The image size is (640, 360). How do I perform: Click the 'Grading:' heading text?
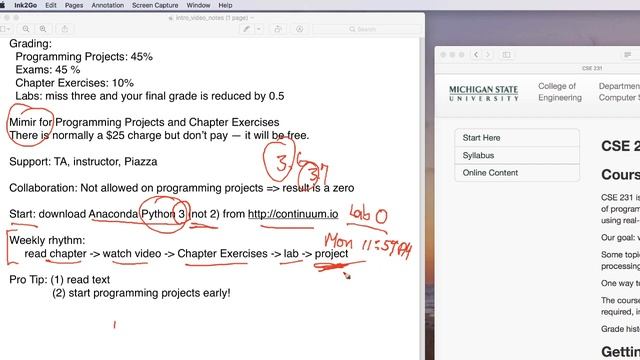pyautogui.click(x=31, y=44)
